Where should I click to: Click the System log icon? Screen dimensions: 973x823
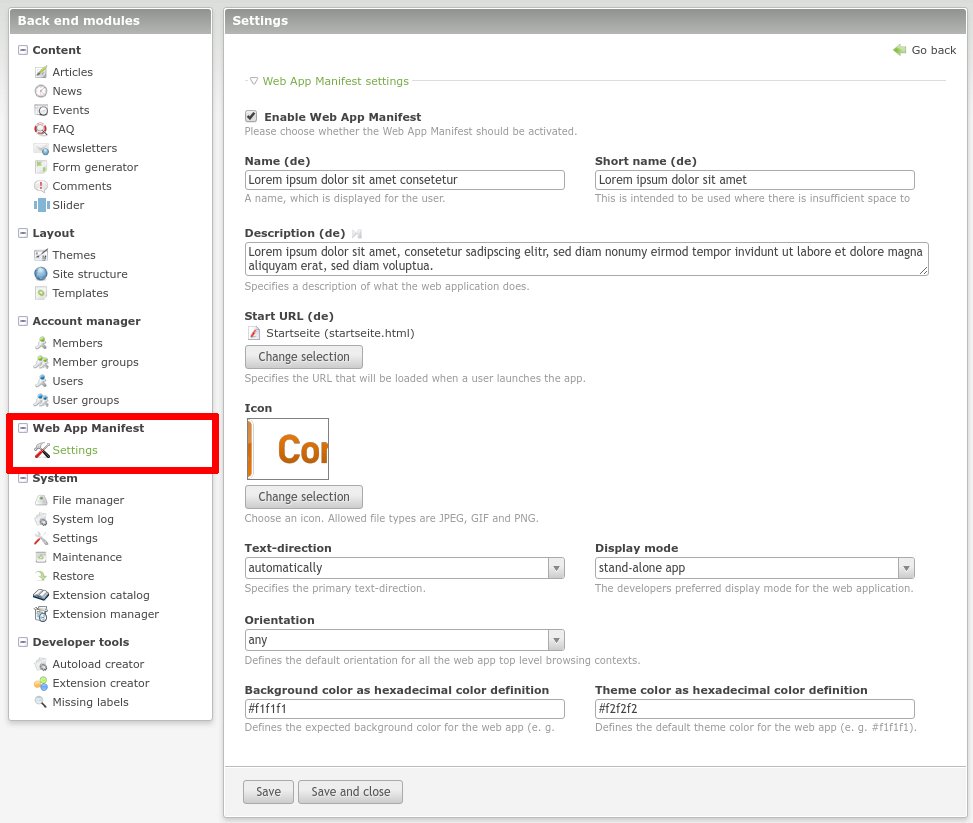pyautogui.click(x=41, y=519)
